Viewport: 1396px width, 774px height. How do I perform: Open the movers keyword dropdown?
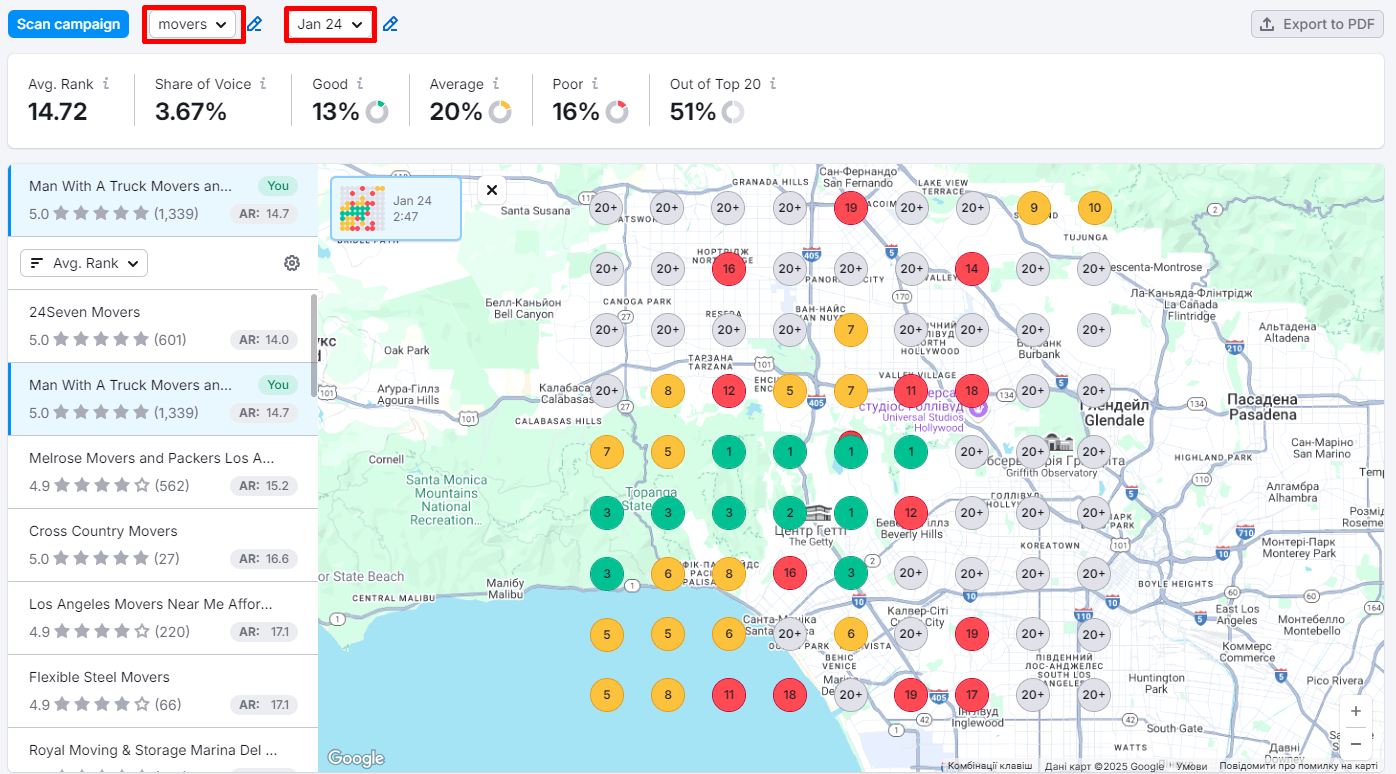193,24
